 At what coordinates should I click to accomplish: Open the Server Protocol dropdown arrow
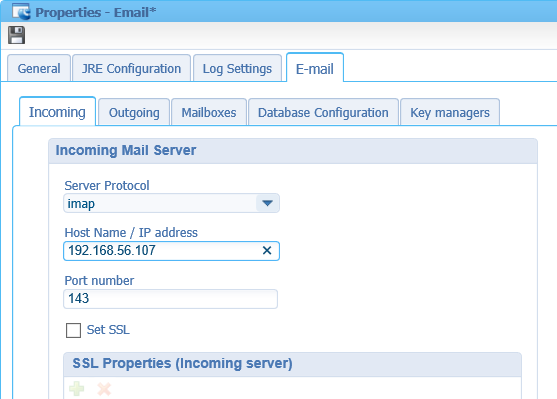(267, 203)
